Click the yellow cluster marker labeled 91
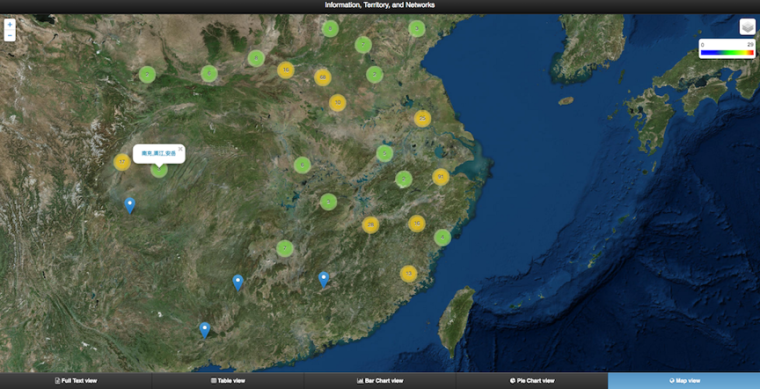Image resolution: width=760 pixels, height=389 pixels. click(441, 177)
